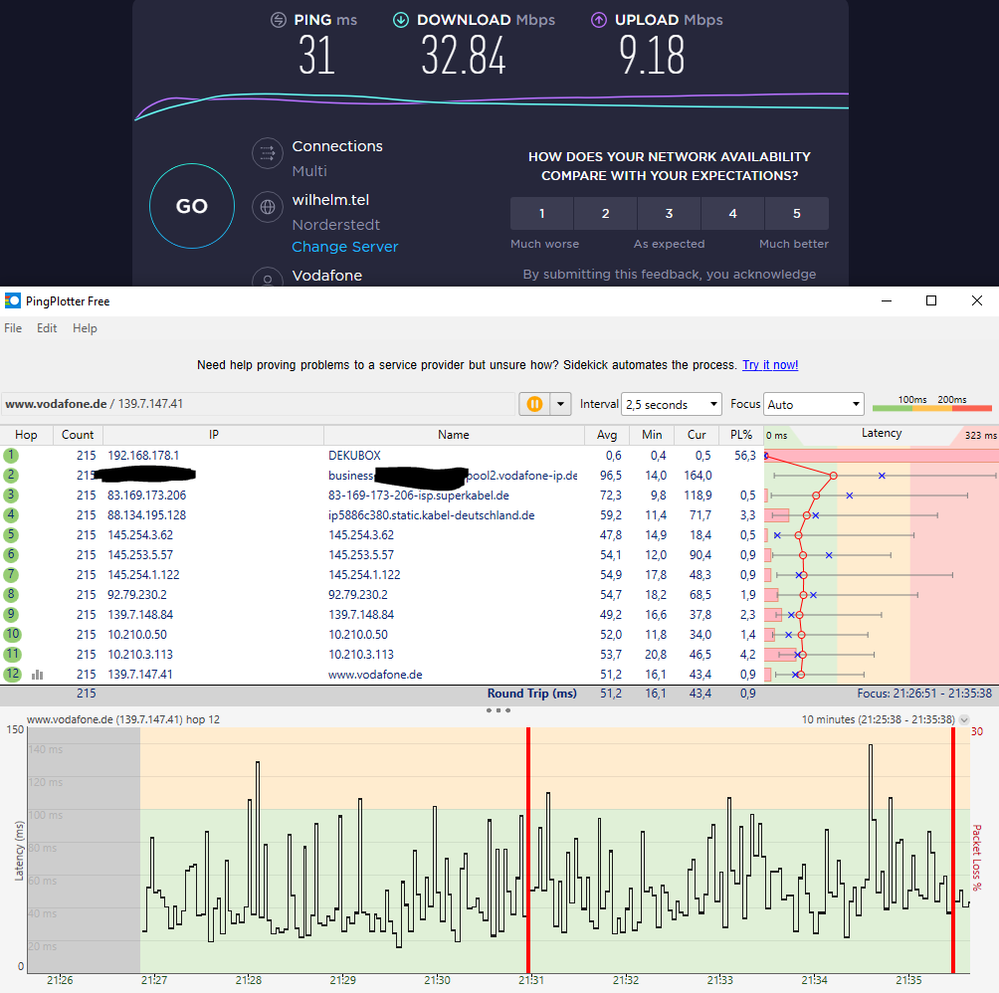This screenshot has width=999, height=993.
Task: Click hop 1 green circle icon
Action: click(x=11, y=455)
